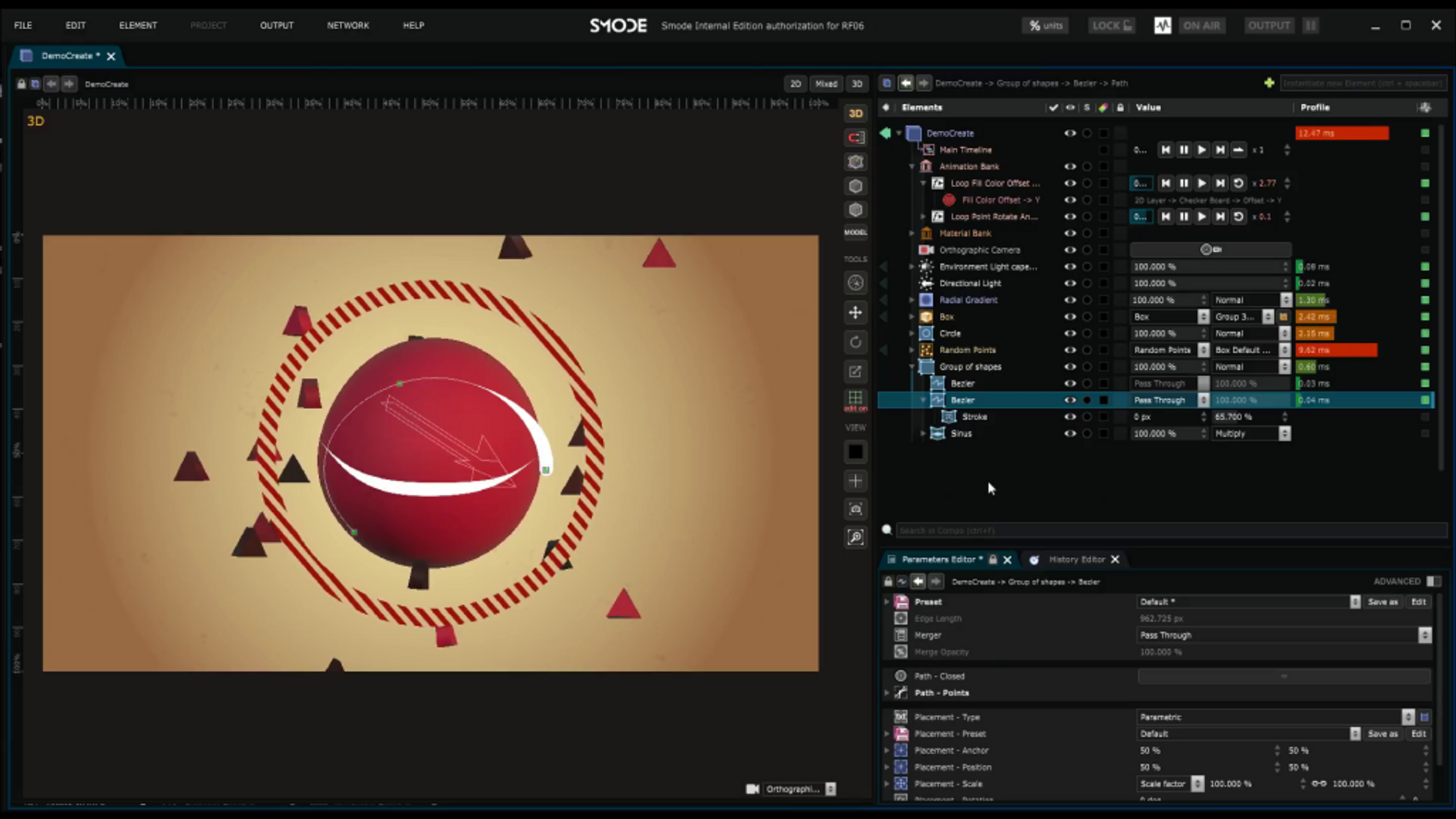Click the black background view swatch

point(855,452)
